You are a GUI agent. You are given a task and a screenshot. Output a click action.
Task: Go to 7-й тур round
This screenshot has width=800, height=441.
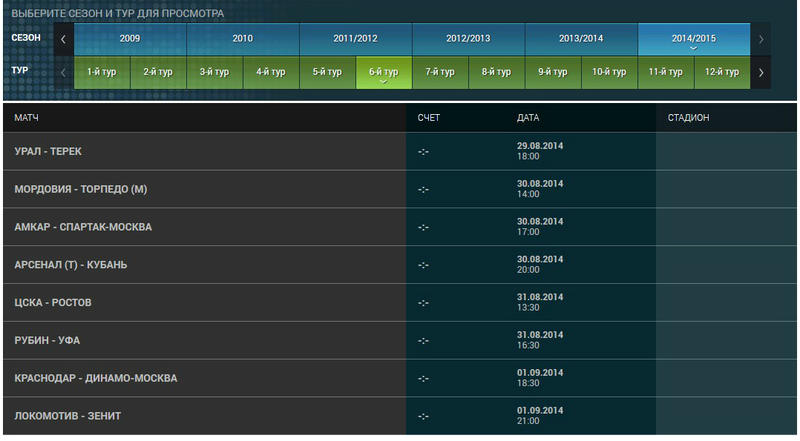[x=440, y=72]
